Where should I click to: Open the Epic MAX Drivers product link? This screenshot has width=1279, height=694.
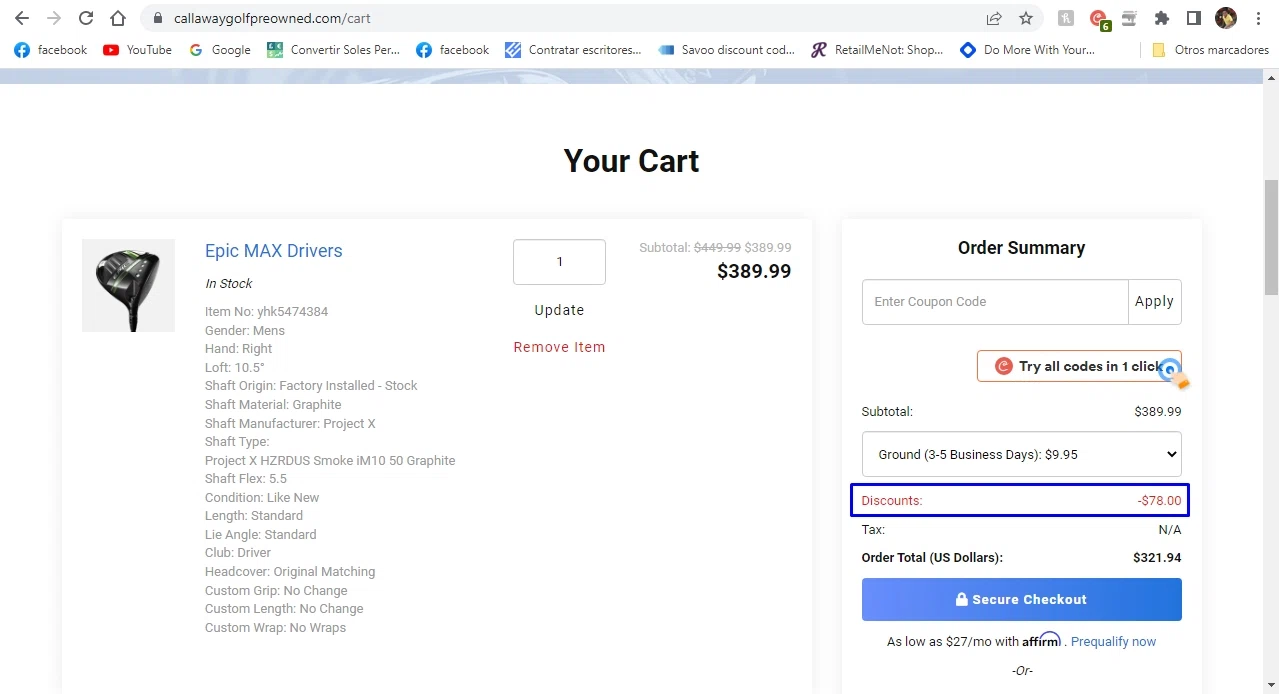point(273,251)
